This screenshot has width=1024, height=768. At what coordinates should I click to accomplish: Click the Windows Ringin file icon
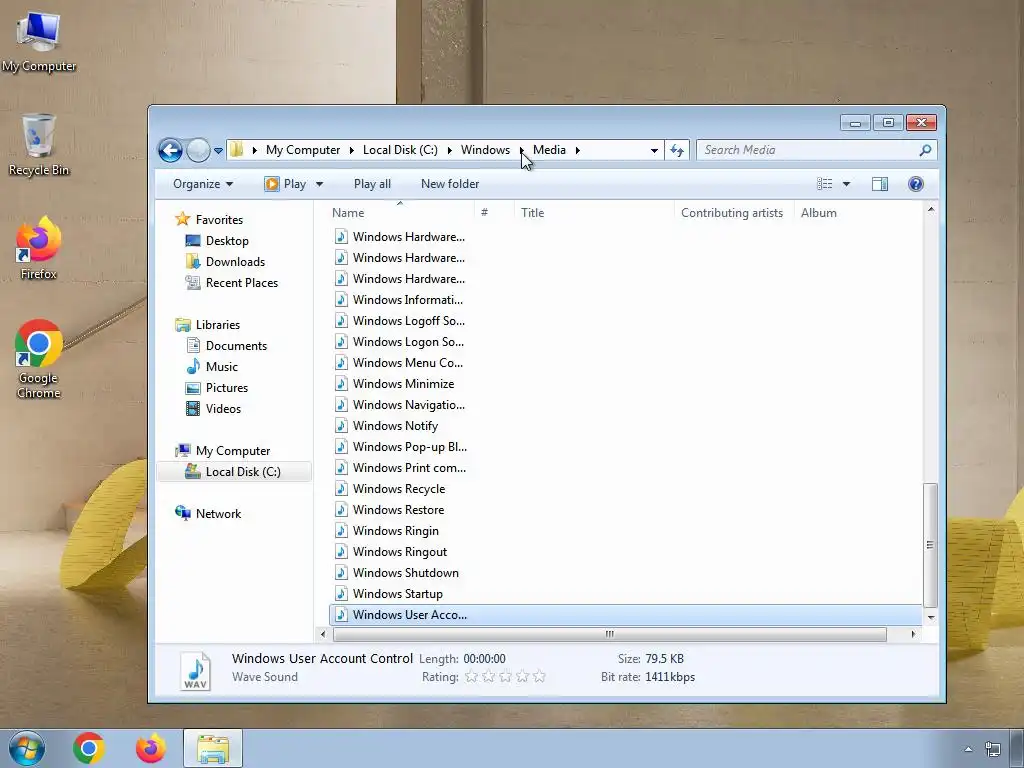(341, 530)
